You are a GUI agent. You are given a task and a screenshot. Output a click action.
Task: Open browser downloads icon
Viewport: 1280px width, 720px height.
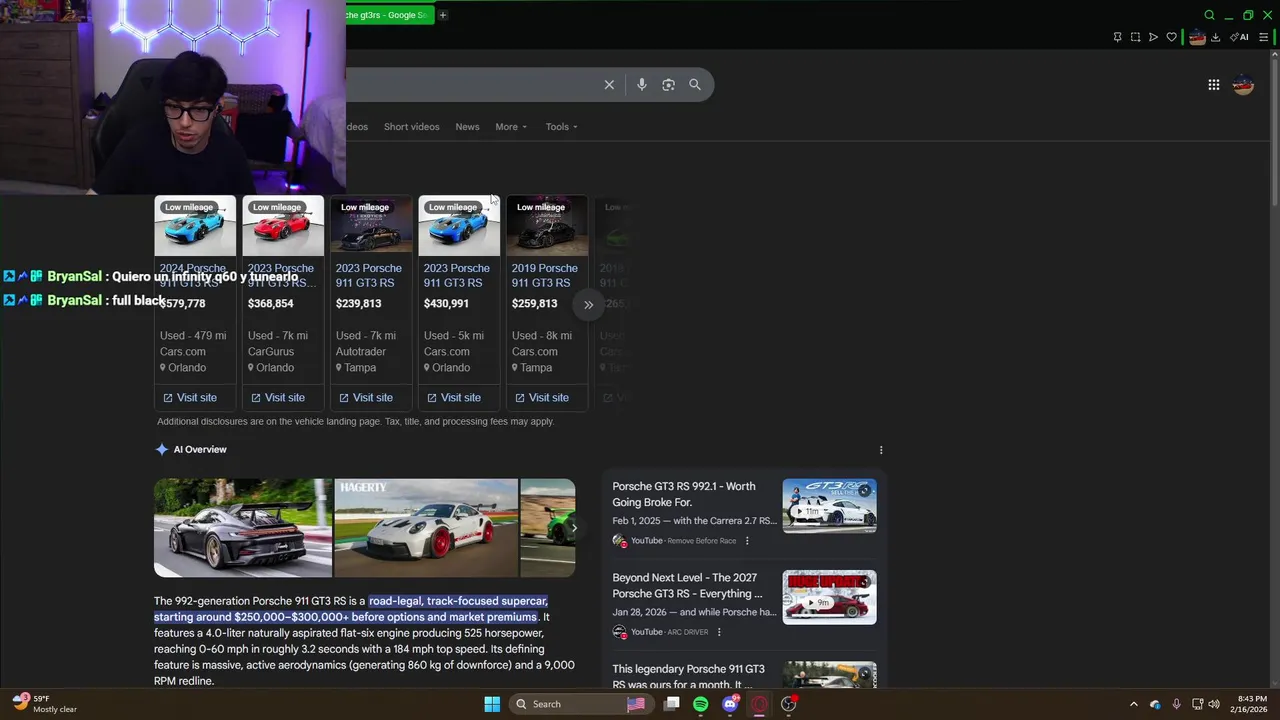pyautogui.click(x=1215, y=37)
